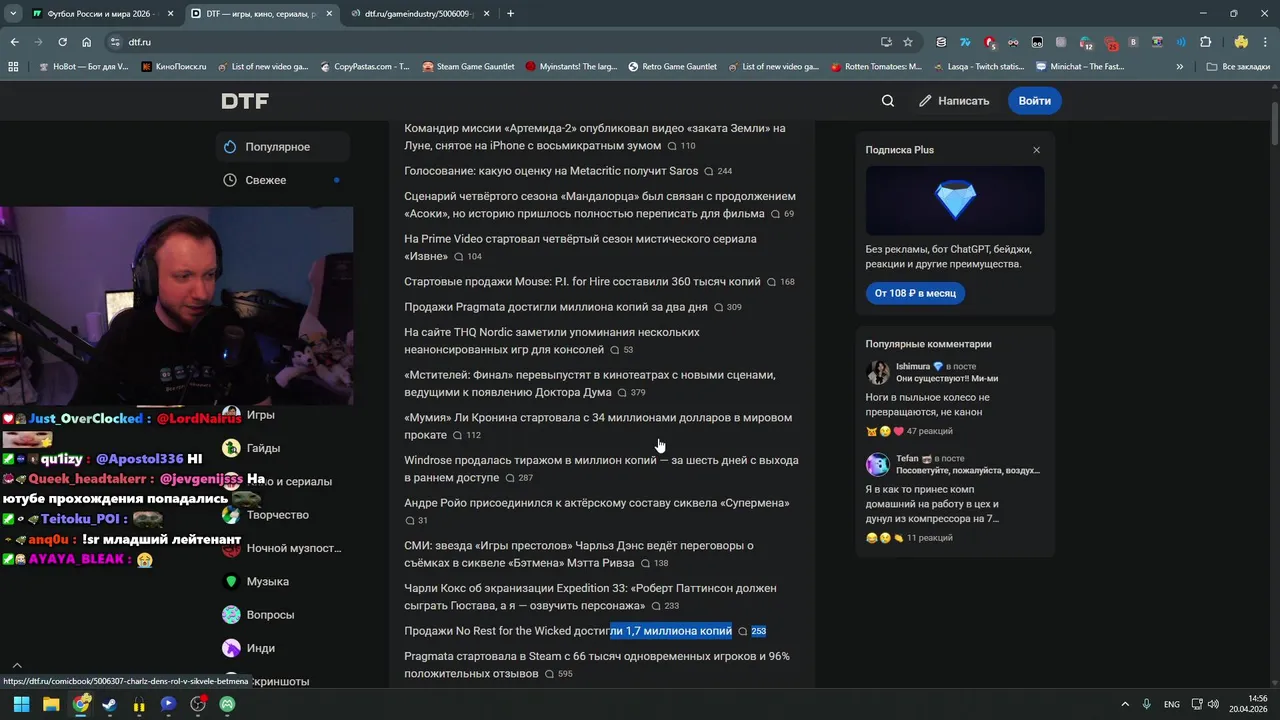1280x720 pixels.
Task: Open the THQ Nordic unannounced games article
Action: click(552, 341)
